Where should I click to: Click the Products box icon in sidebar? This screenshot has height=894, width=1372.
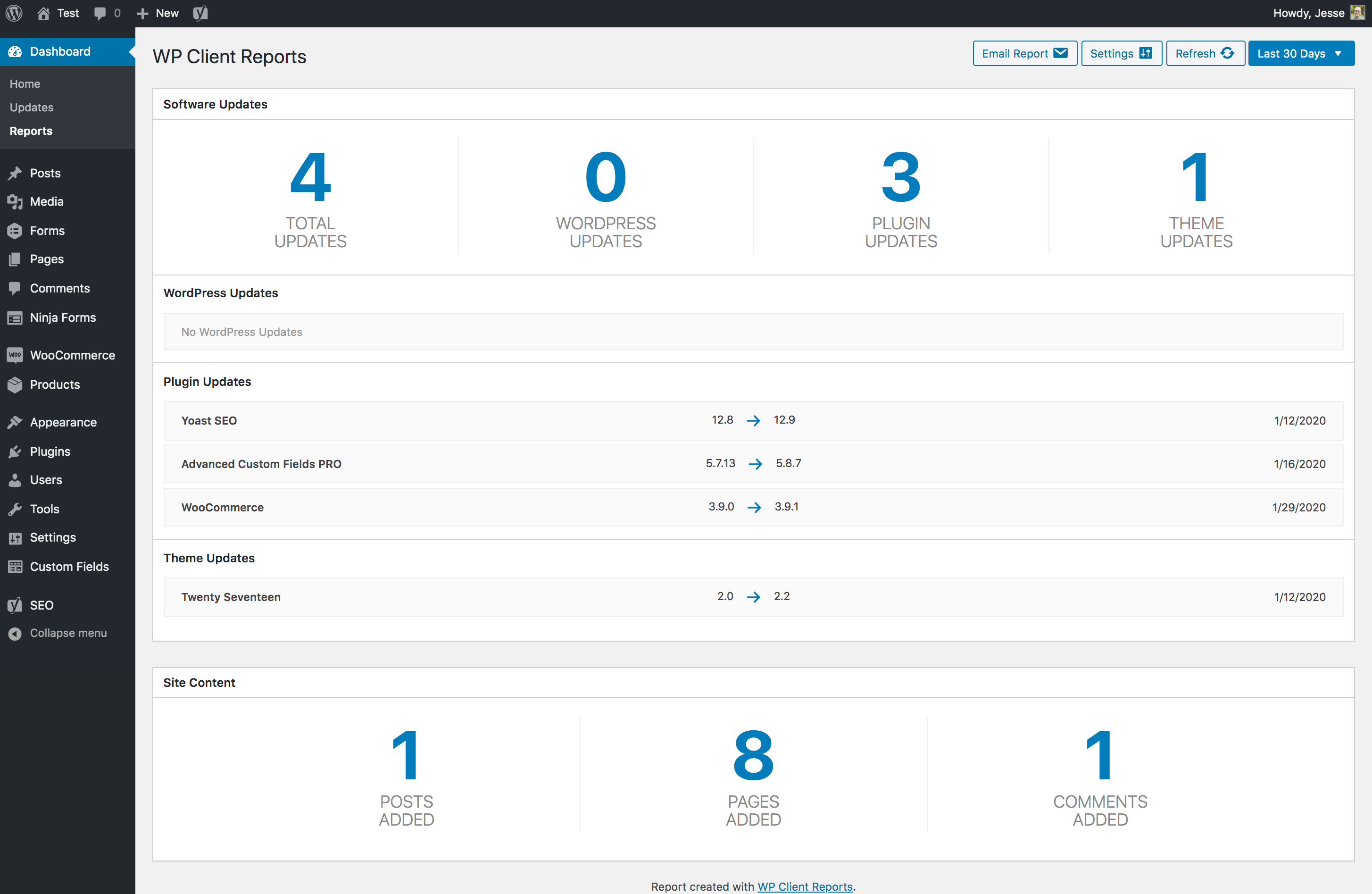[x=15, y=384]
